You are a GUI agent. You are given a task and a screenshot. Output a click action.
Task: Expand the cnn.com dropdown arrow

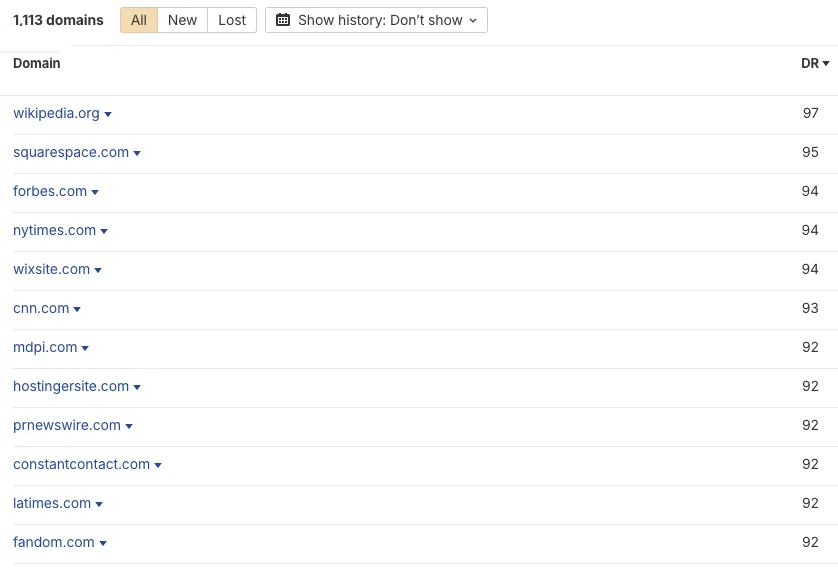pos(77,309)
